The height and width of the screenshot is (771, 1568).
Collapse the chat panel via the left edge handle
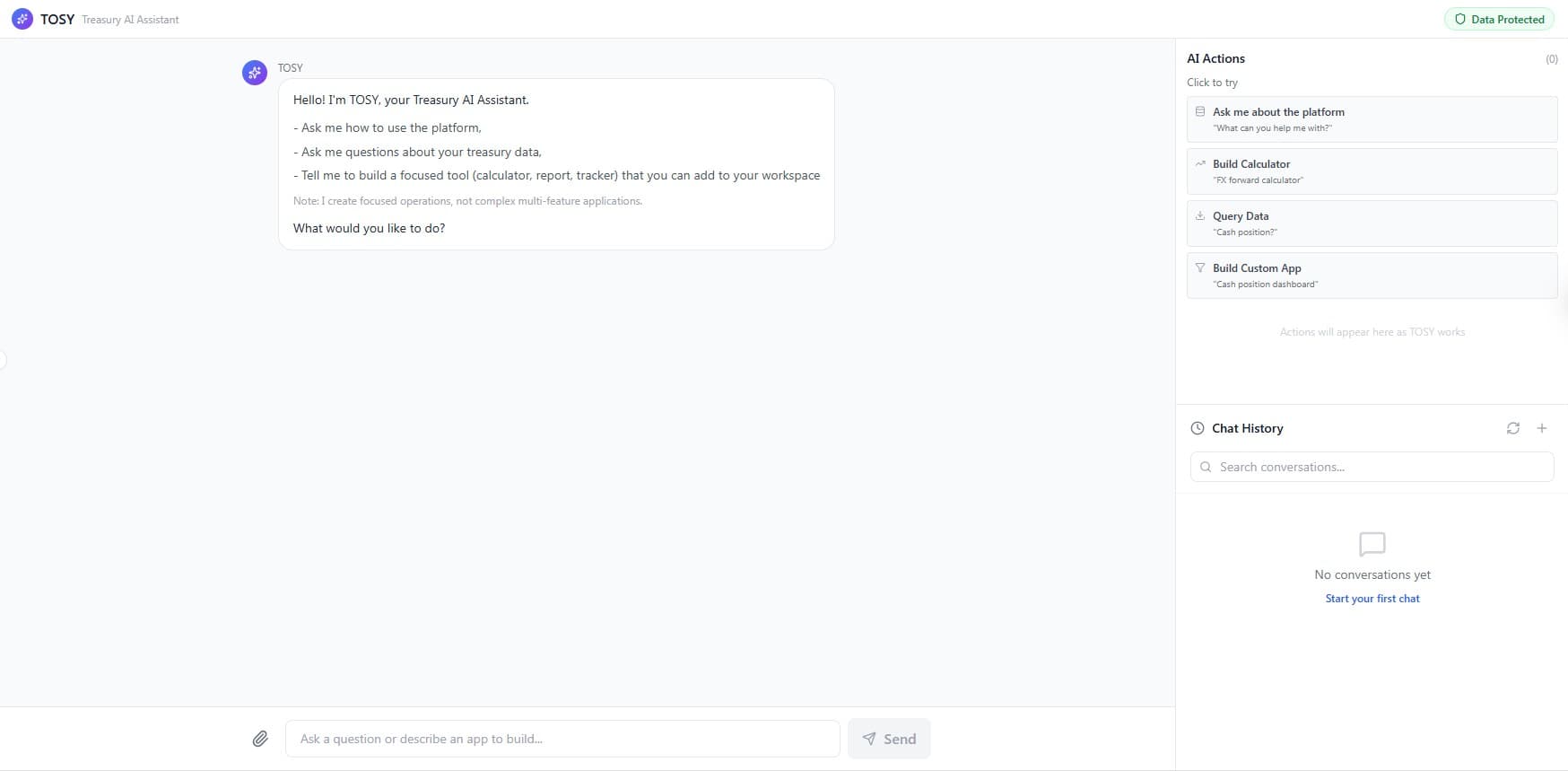tap(4, 359)
